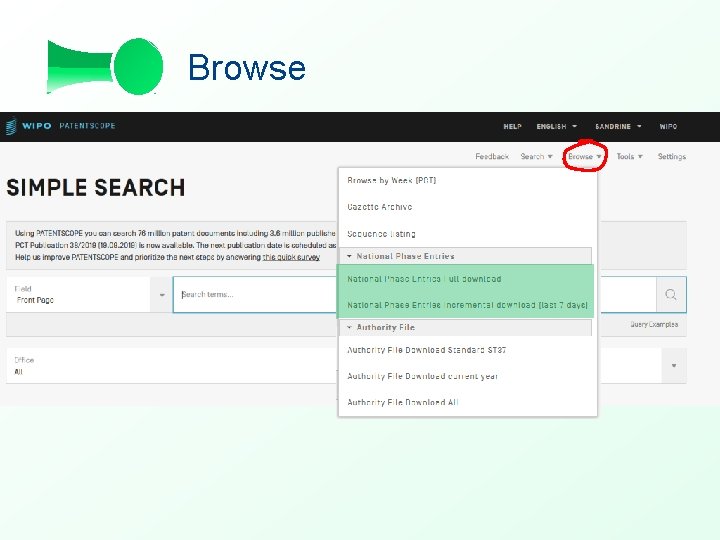Open the Tools menu
The height and width of the screenshot is (540, 720).
629,157
